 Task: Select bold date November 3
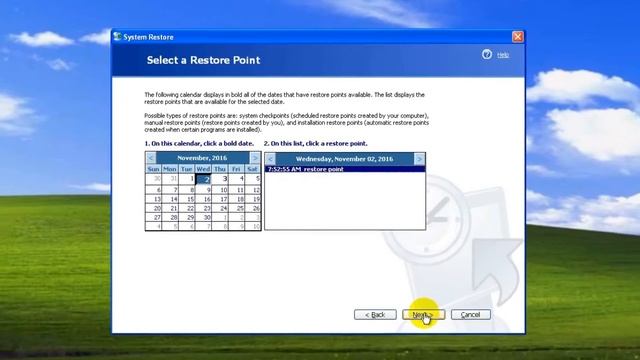[x=220, y=179]
